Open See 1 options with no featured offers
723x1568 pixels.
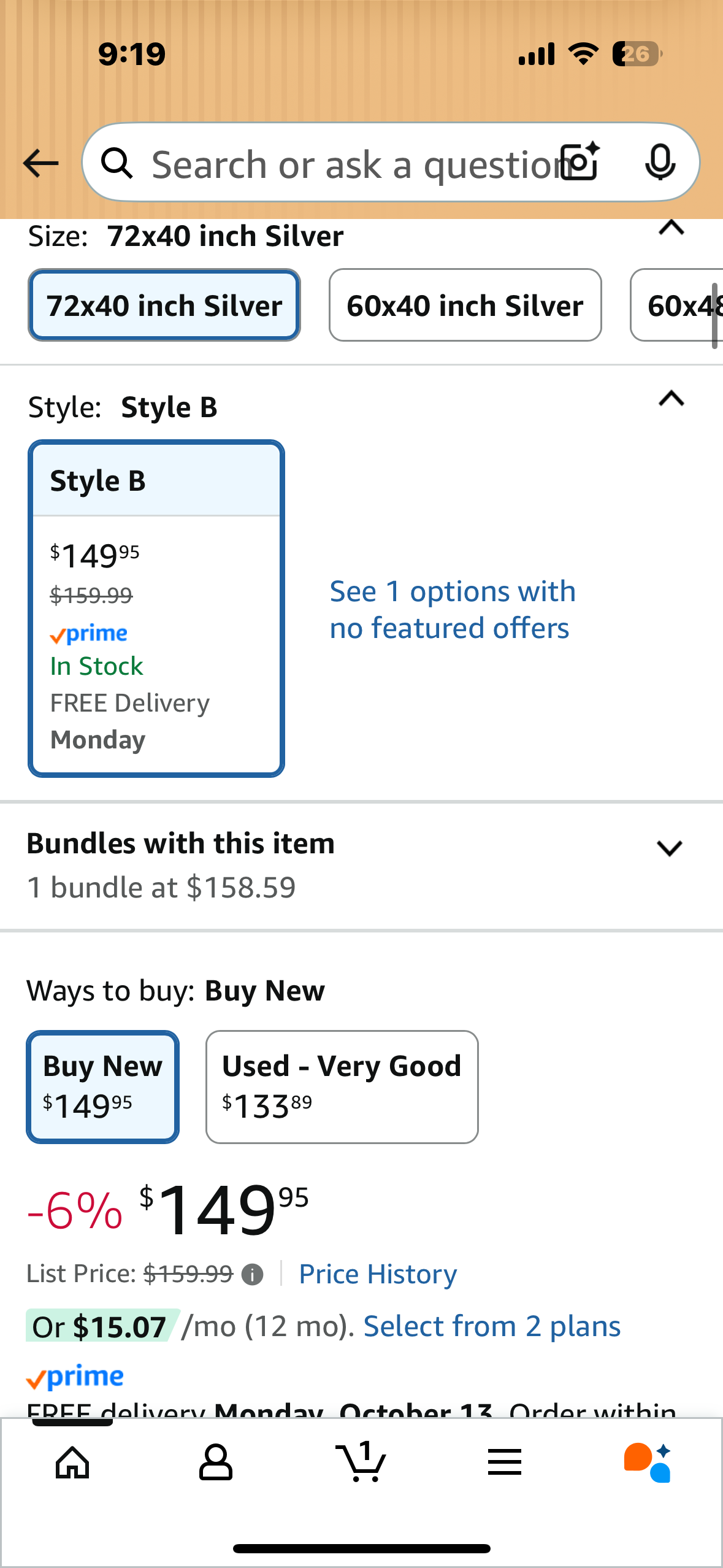pos(453,609)
